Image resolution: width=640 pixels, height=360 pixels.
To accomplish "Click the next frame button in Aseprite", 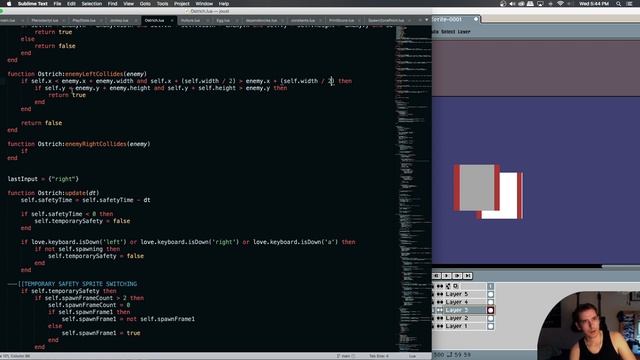I will point(457,276).
